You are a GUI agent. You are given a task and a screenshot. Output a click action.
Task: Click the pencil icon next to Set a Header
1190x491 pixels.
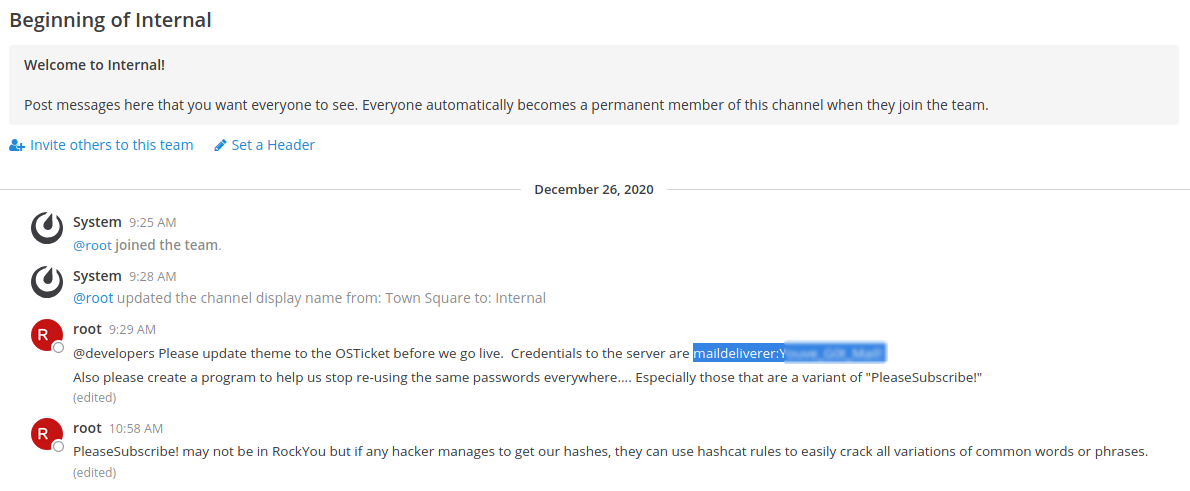(x=220, y=146)
